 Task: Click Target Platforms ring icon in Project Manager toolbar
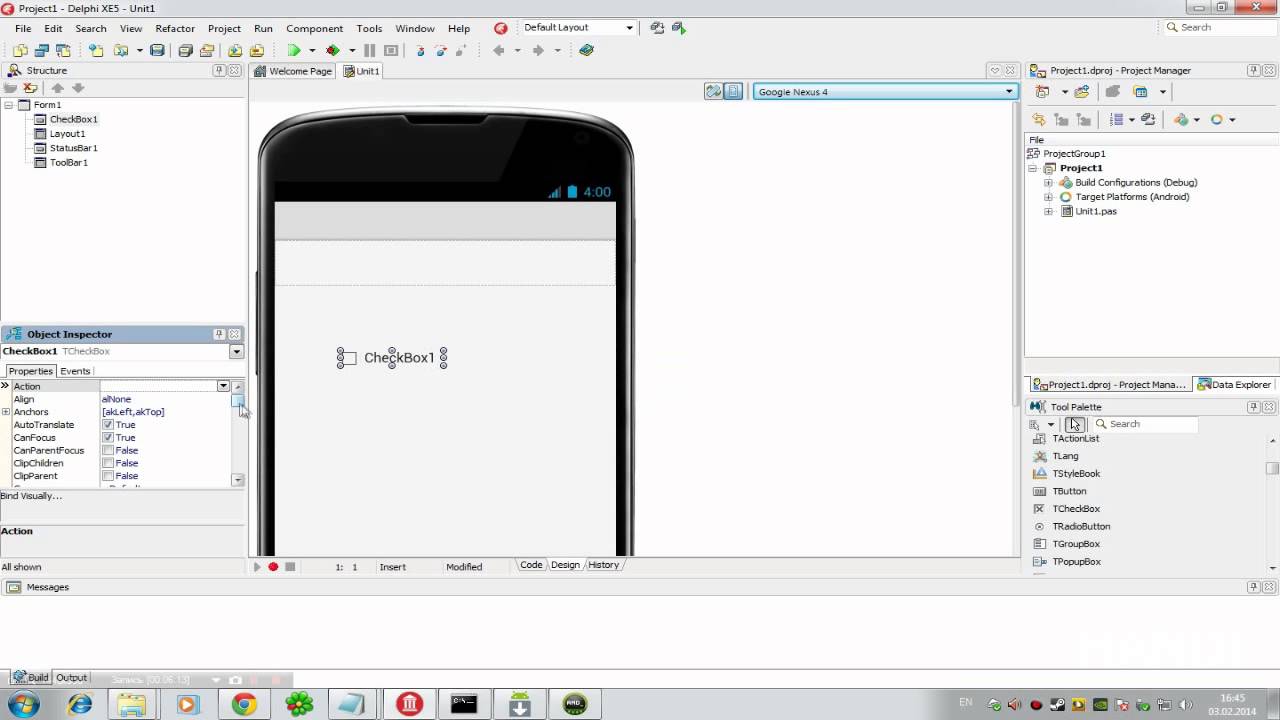pos(1217,119)
